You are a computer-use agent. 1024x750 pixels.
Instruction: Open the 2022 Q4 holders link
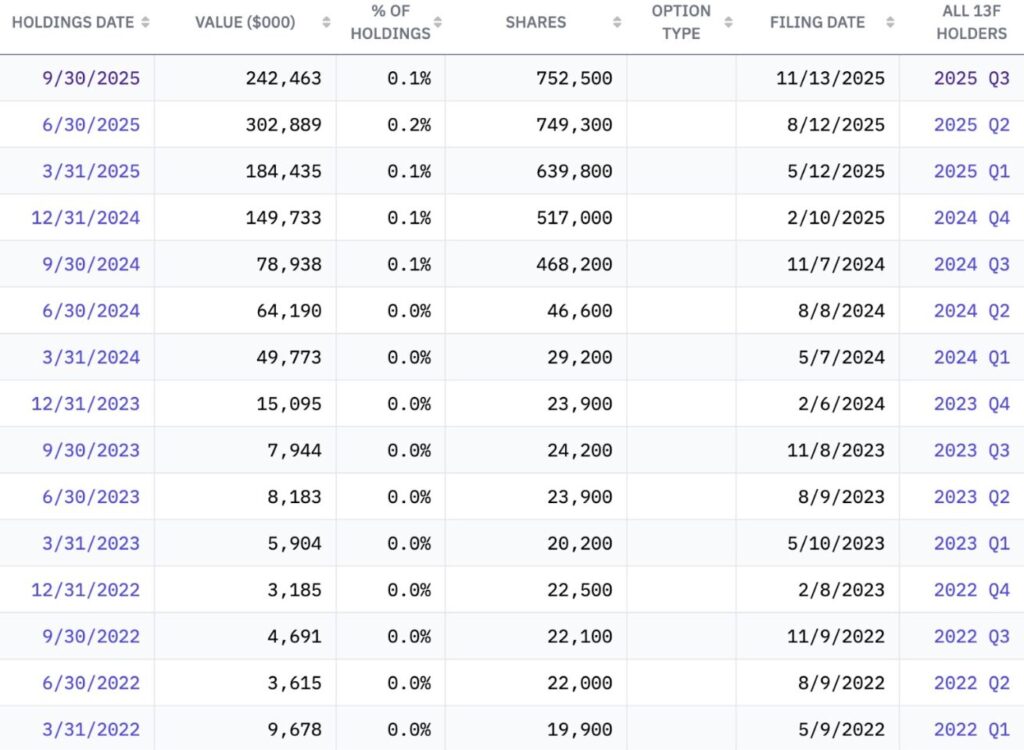[x=971, y=590]
